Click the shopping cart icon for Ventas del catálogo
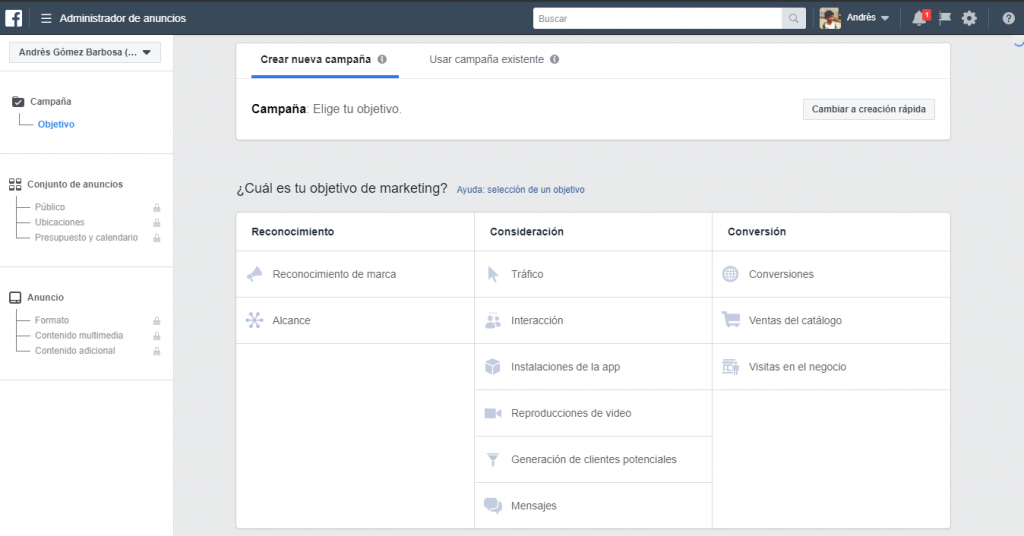1024x536 pixels. point(731,320)
